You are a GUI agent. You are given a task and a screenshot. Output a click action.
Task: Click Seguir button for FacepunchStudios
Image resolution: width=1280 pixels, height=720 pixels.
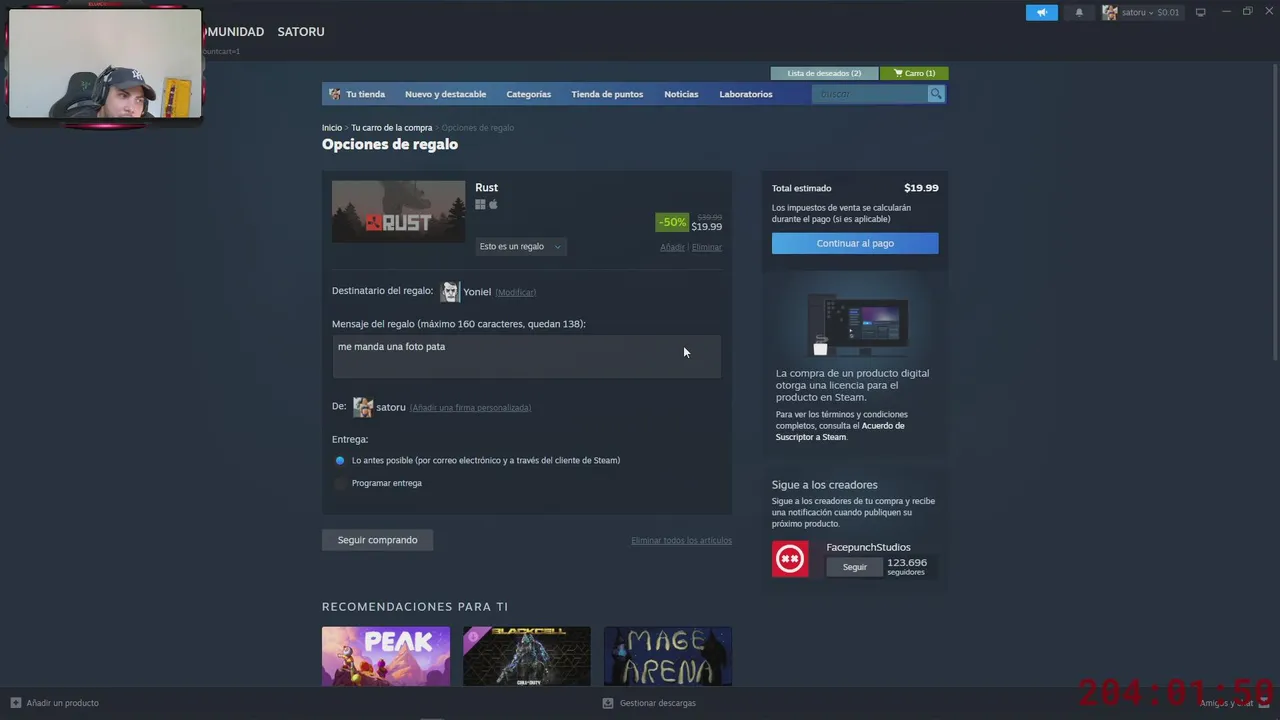pos(855,567)
